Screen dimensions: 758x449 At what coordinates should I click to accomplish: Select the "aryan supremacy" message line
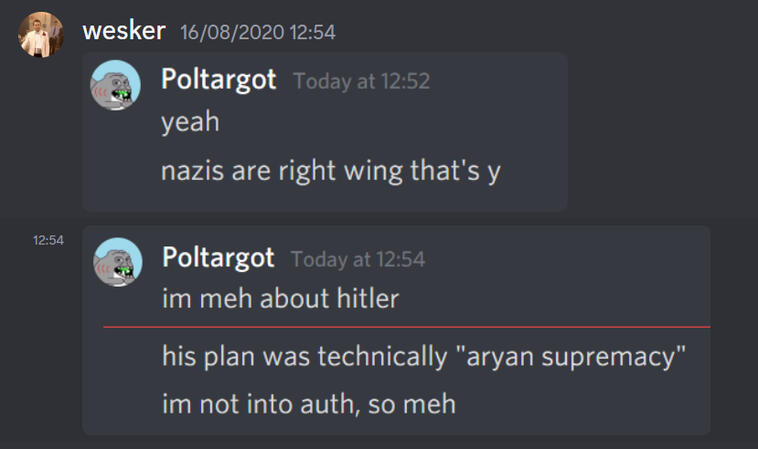click(424, 357)
